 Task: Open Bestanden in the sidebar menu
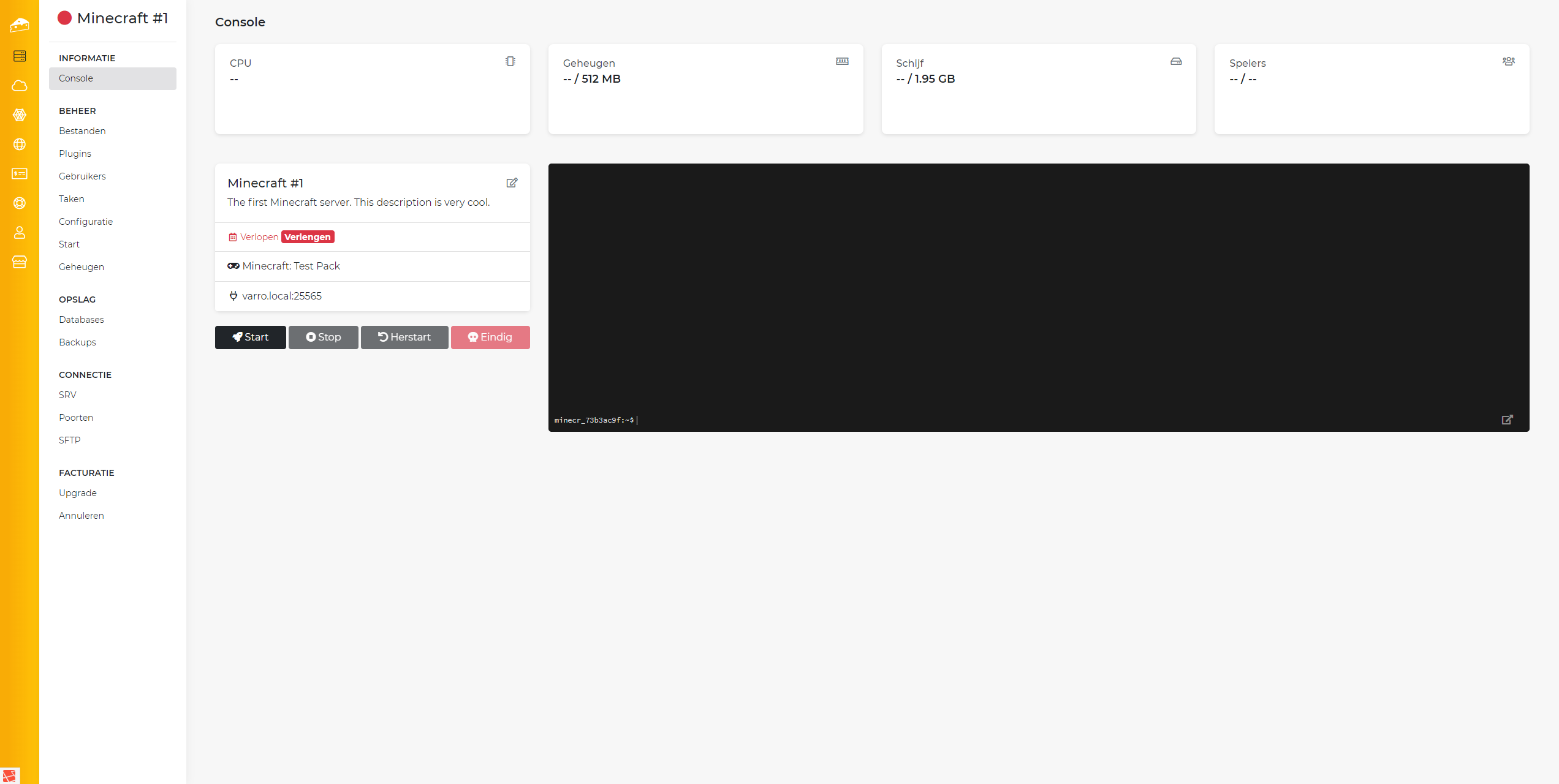click(82, 131)
